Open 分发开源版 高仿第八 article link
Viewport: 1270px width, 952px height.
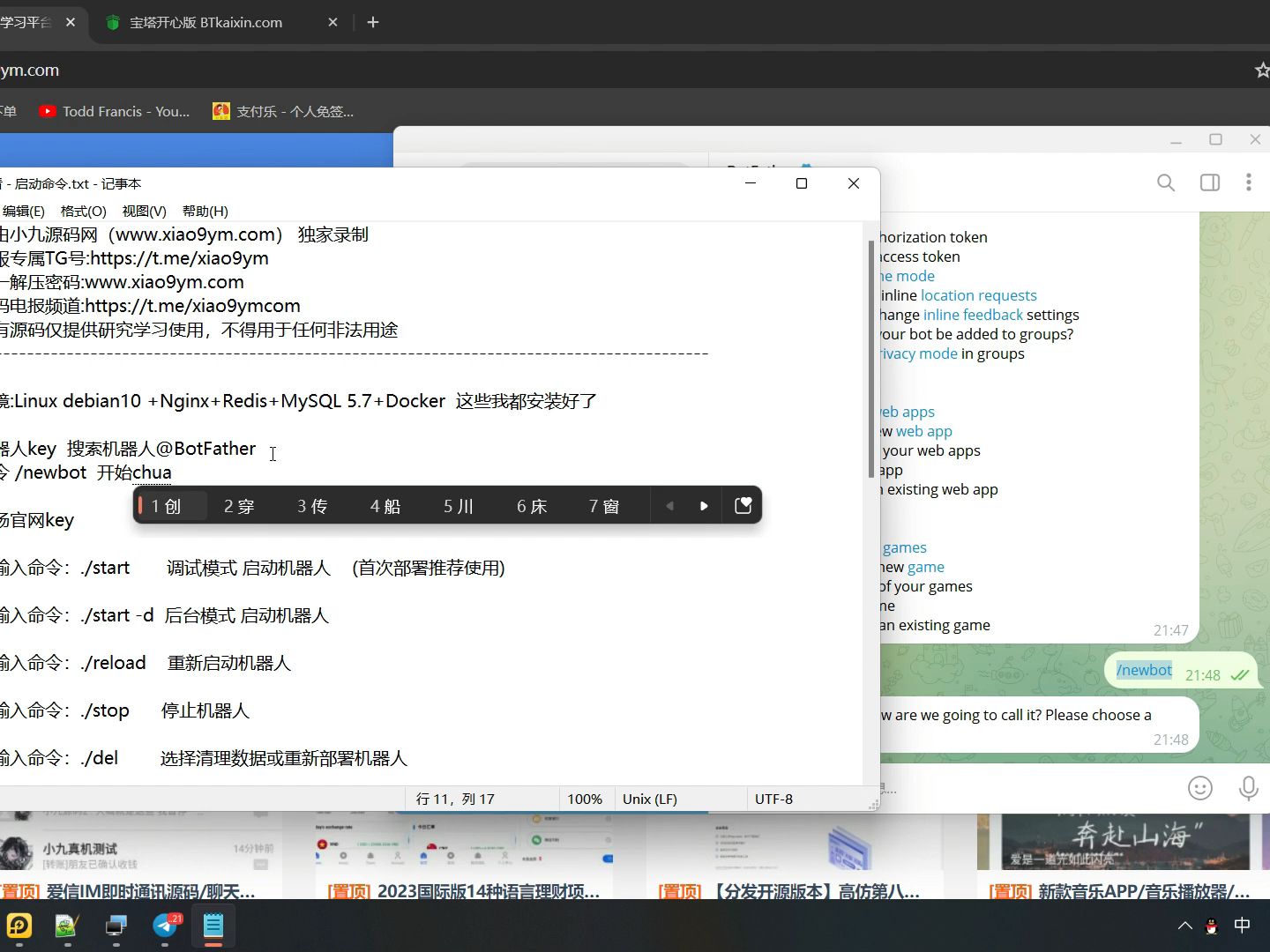789,891
